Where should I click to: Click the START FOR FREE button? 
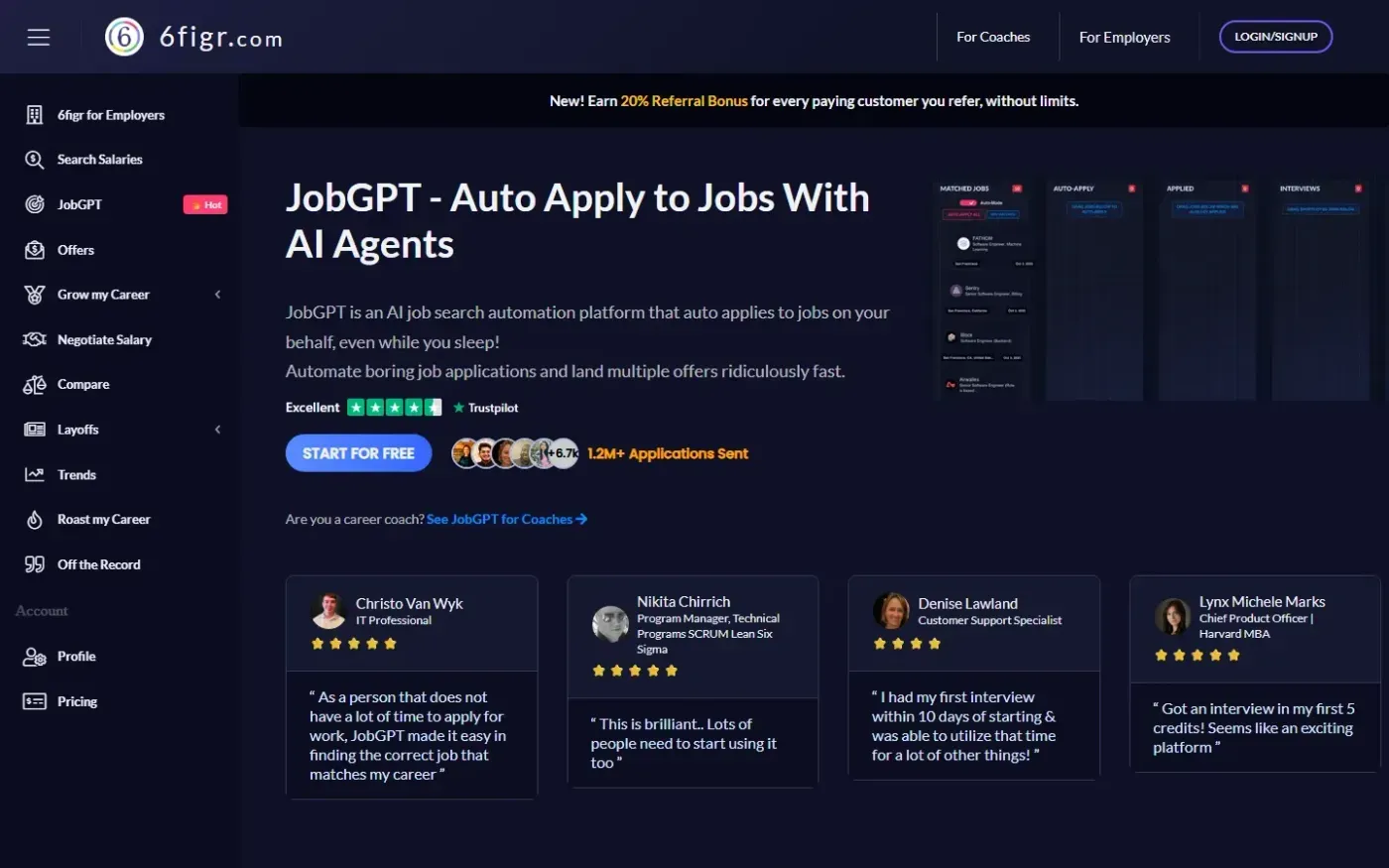pyautogui.click(x=359, y=453)
